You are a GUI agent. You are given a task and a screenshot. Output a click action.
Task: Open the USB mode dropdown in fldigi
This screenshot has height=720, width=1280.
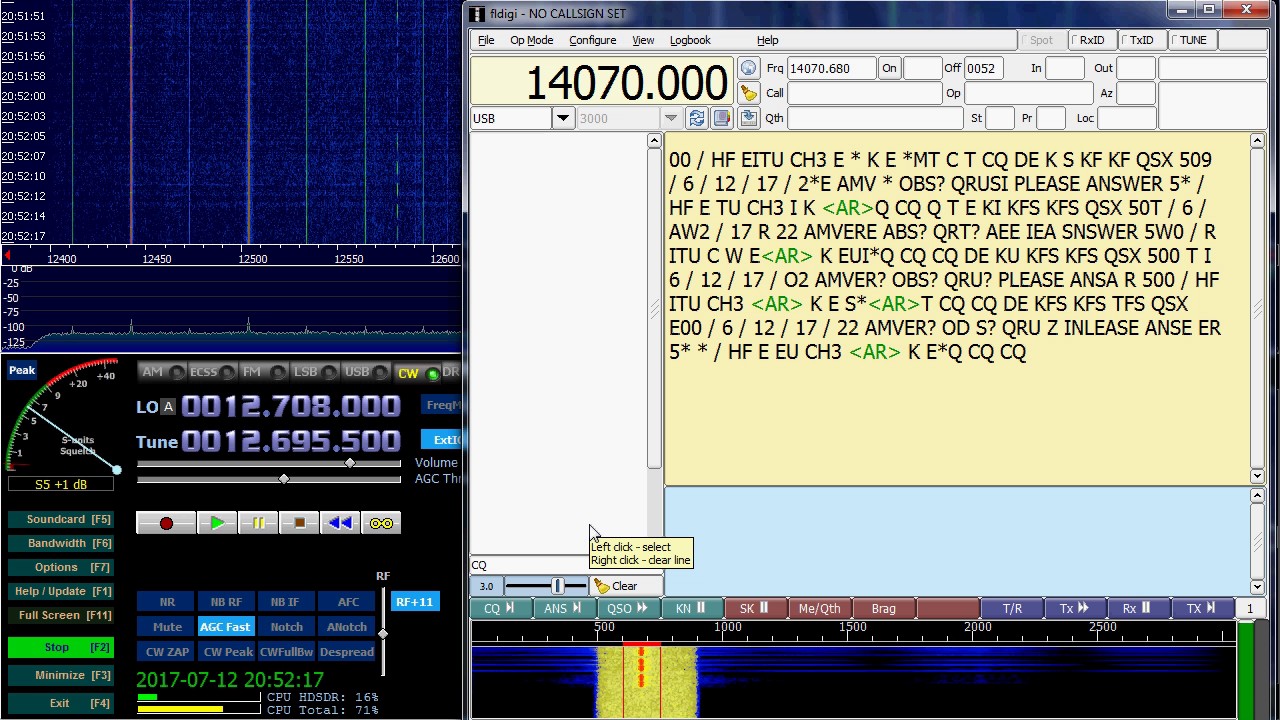point(563,118)
